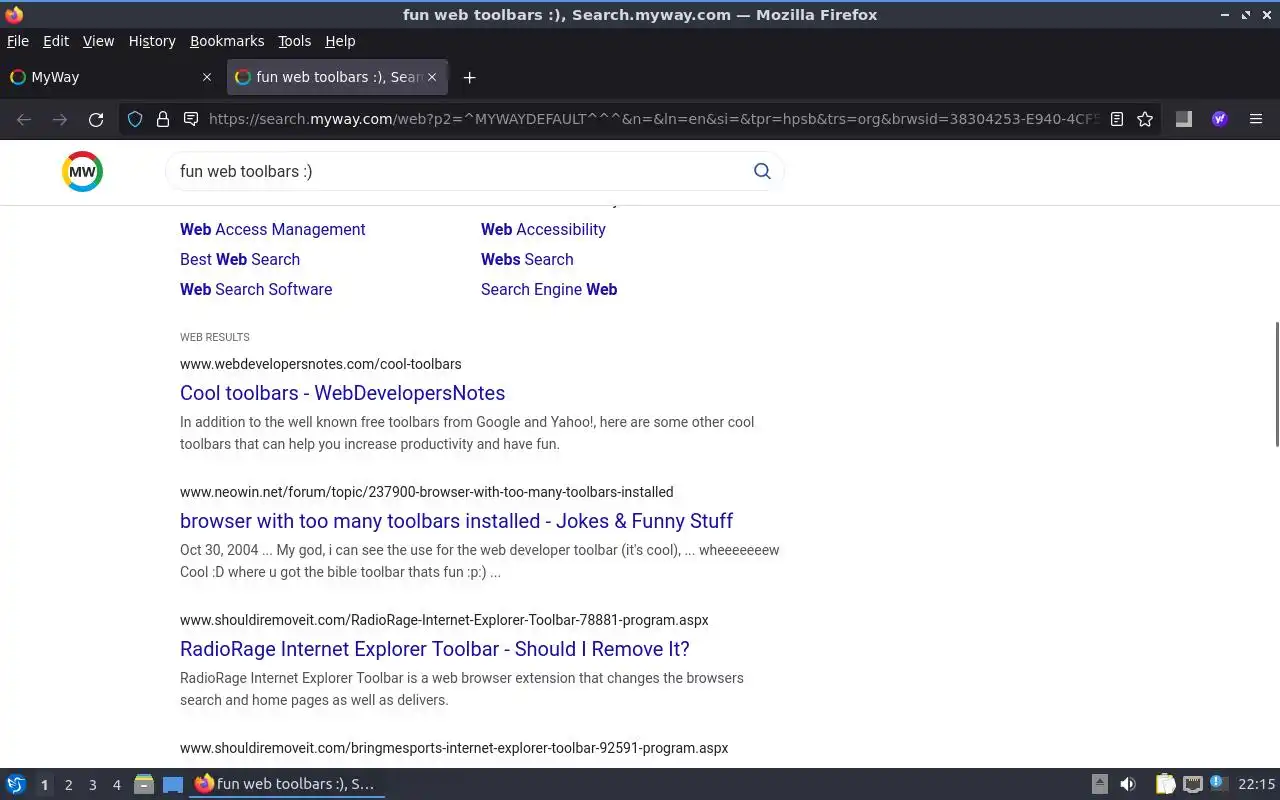This screenshot has width=1280, height=800.
Task: Open the Bookmarks menu
Action: pos(227,41)
